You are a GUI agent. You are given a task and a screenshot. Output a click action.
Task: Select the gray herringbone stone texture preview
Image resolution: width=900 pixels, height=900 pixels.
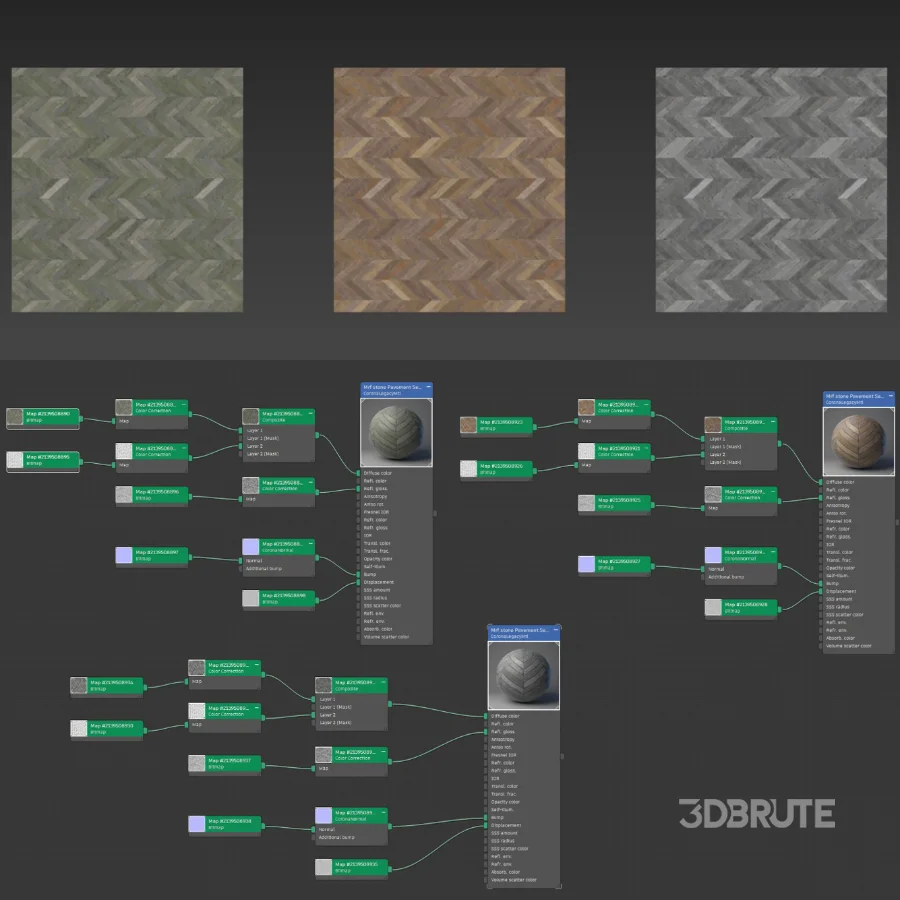tap(771, 190)
